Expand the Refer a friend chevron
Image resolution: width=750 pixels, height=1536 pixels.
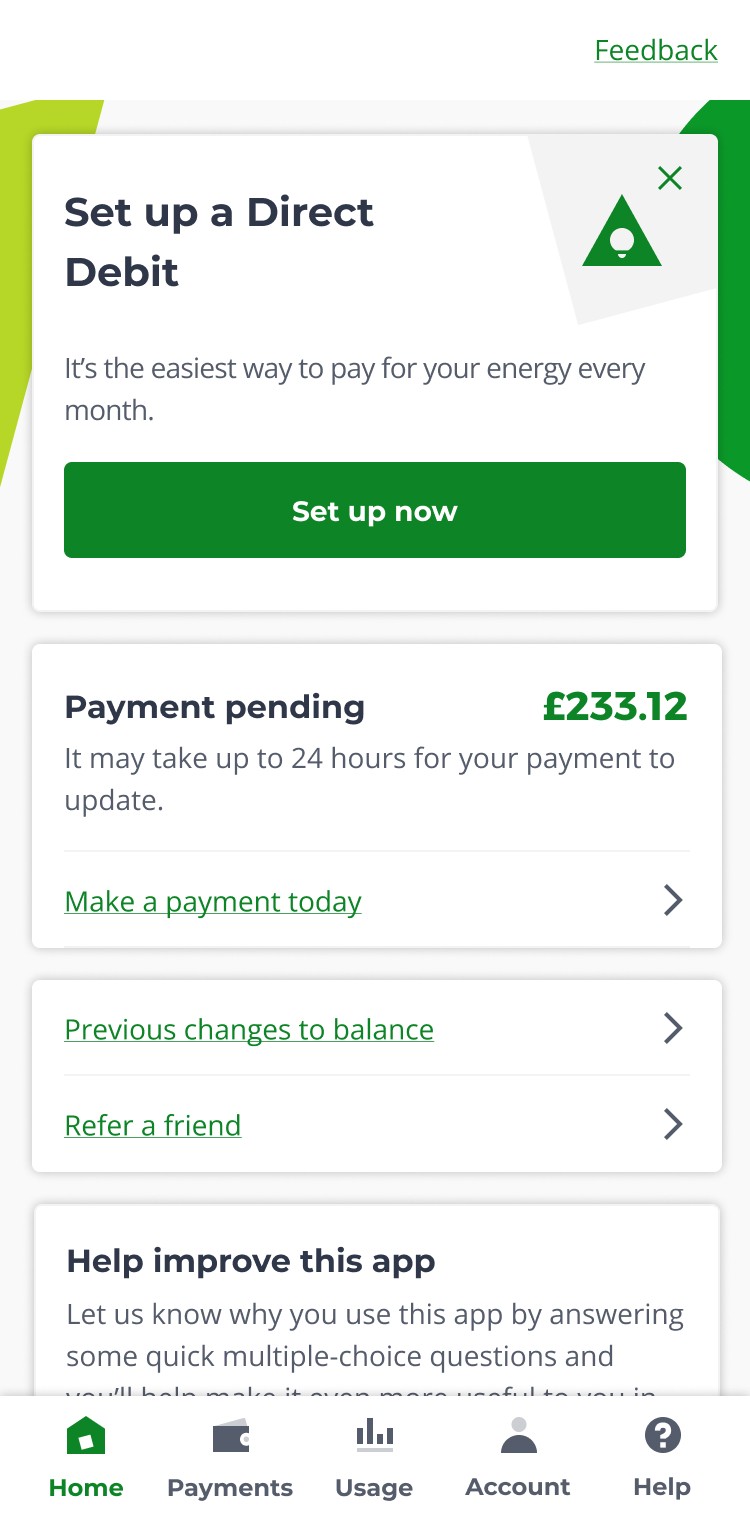pos(673,1125)
